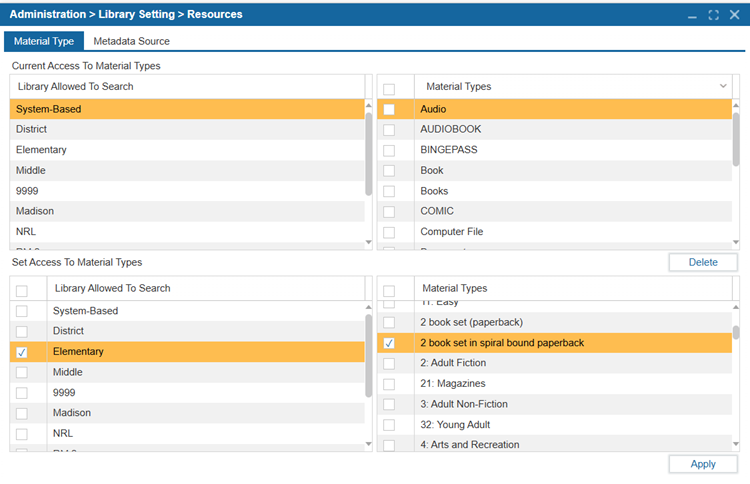This screenshot has height=484, width=750.
Task: Tick the AUDIOBOOK checkbox
Action: (389, 130)
